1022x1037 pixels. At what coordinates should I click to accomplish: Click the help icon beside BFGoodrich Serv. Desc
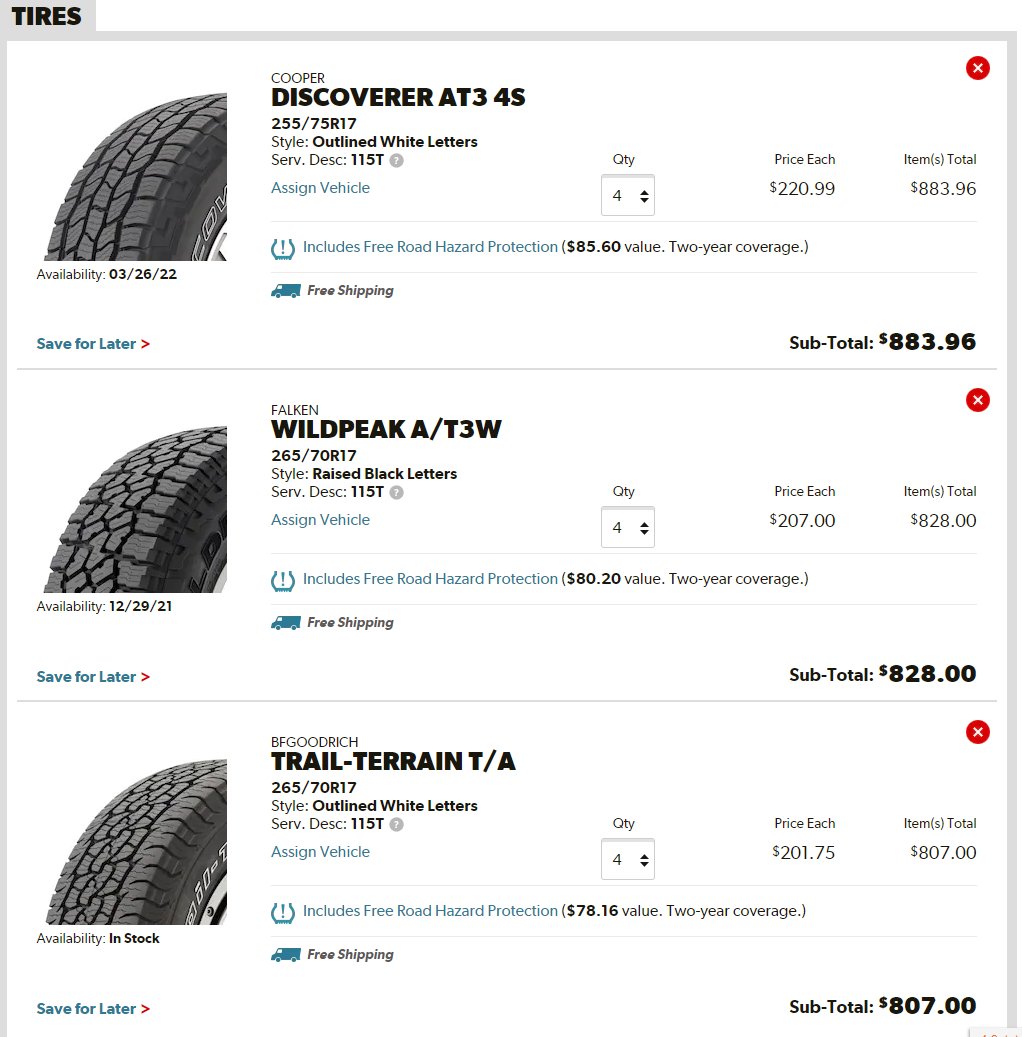396,825
